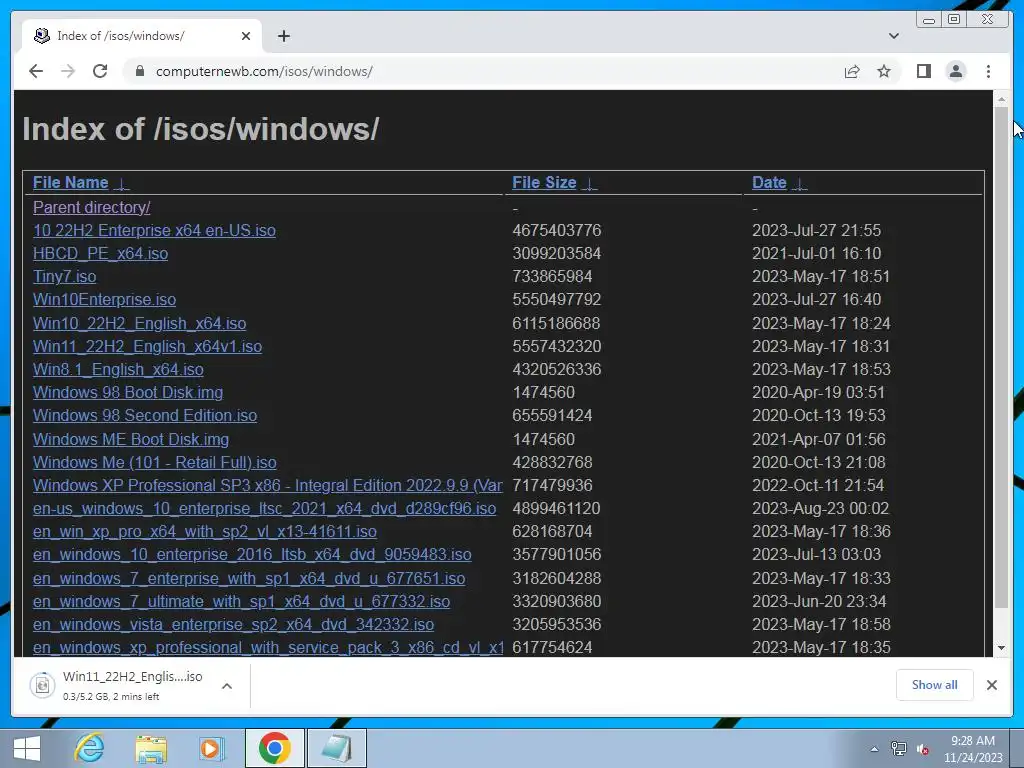Image resolution: width=1024 pixels, height=768 pixels.
Task: Download 10 22H2 Enterprise x64 en-US.iso
Action: (x=154, y=230)
